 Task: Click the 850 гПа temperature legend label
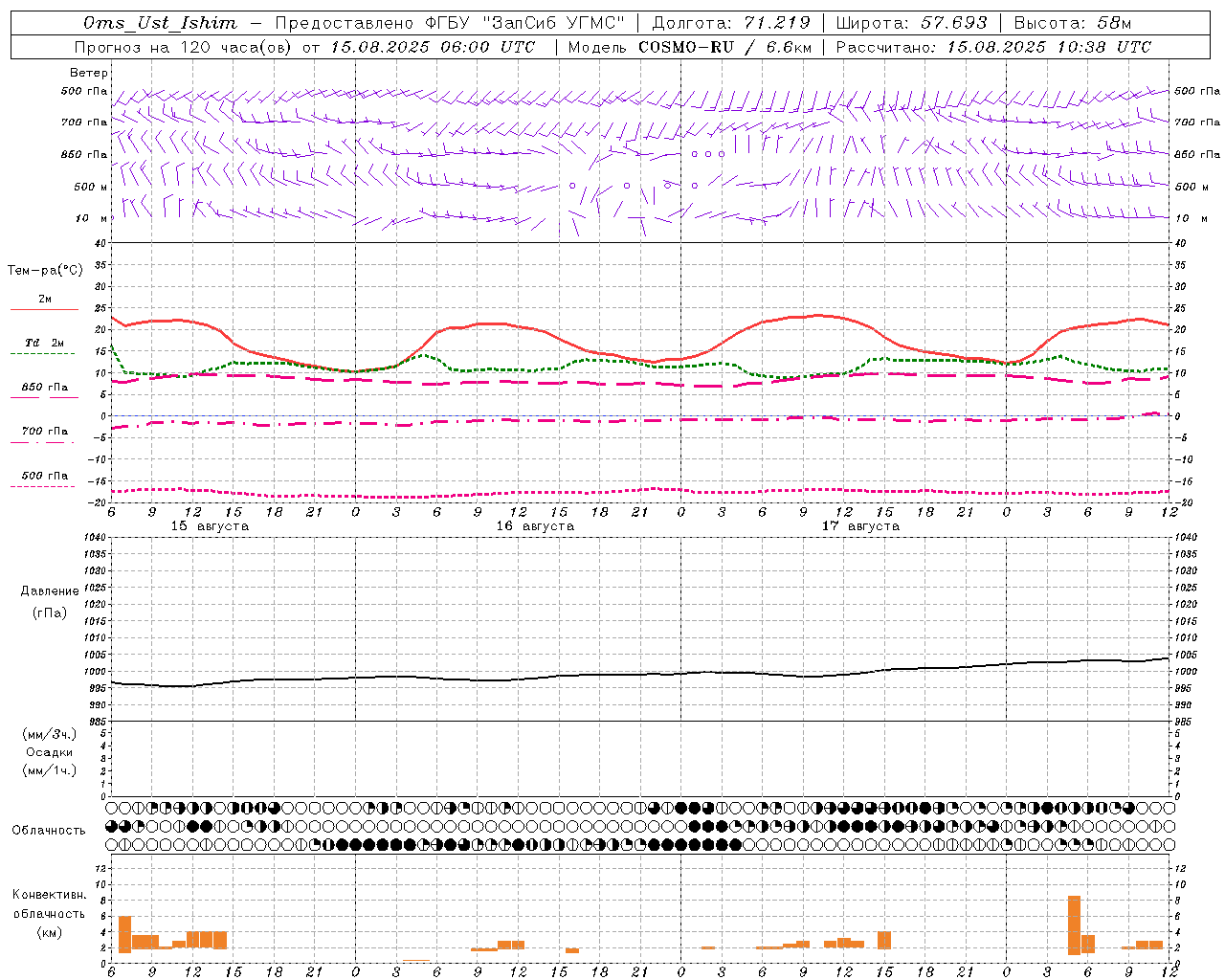45,388
